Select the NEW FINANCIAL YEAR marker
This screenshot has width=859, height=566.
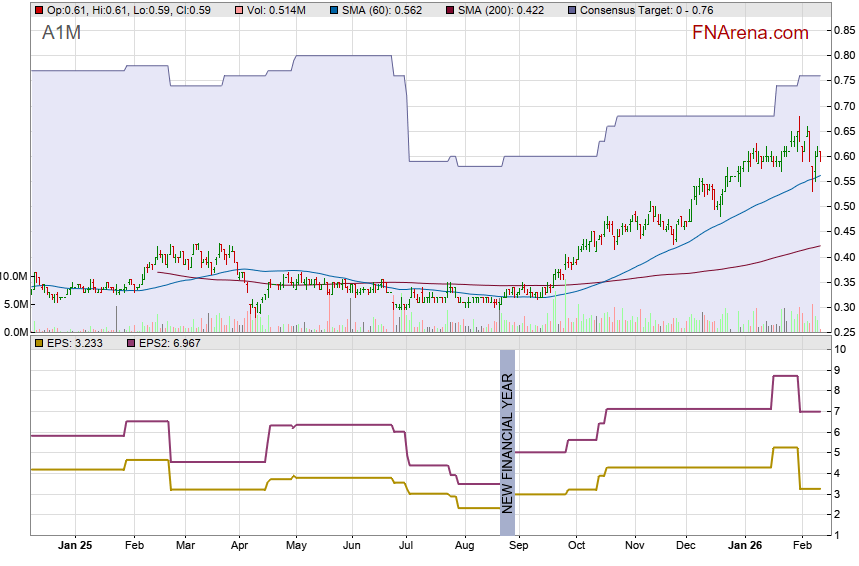click(507, 433)
